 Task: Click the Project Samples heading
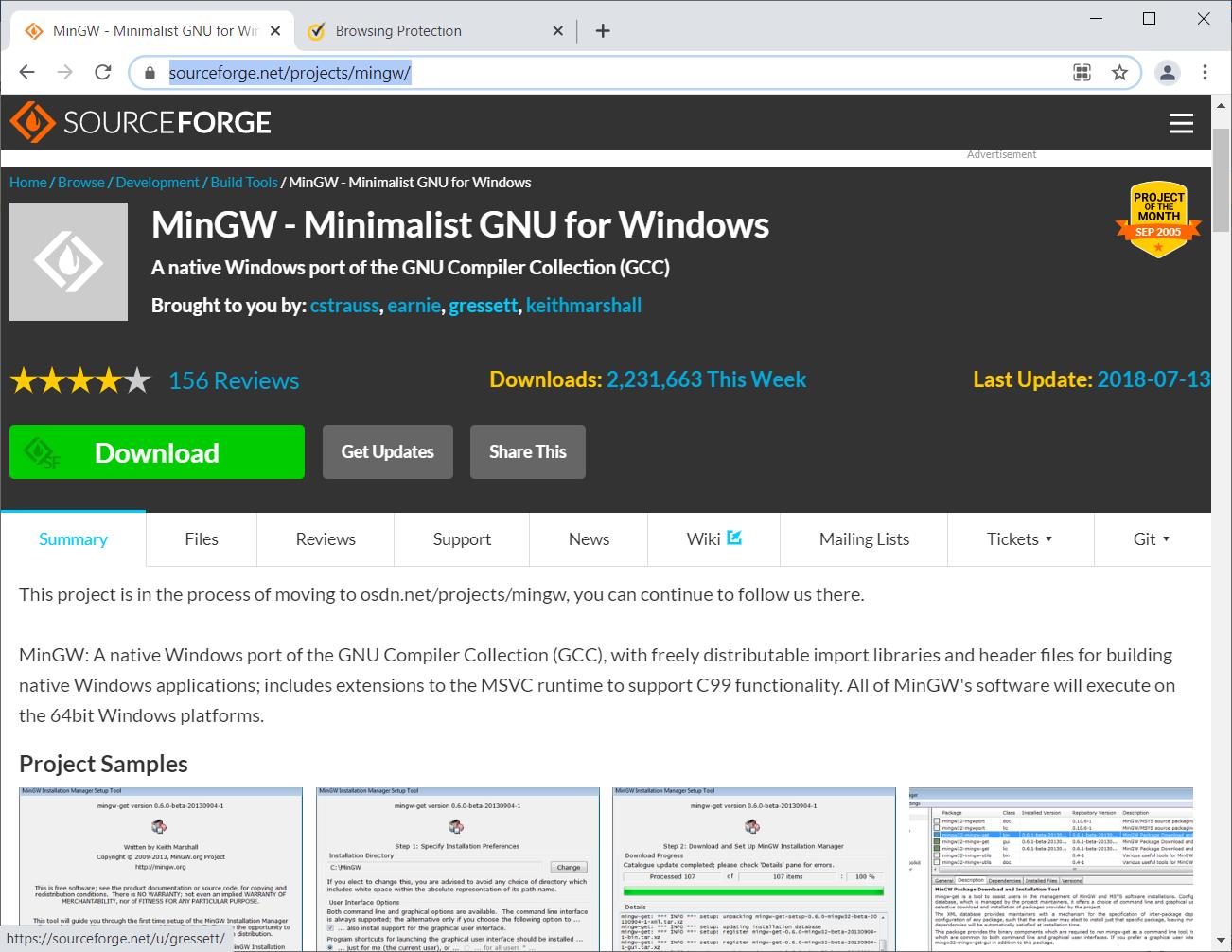coord(103,764)
